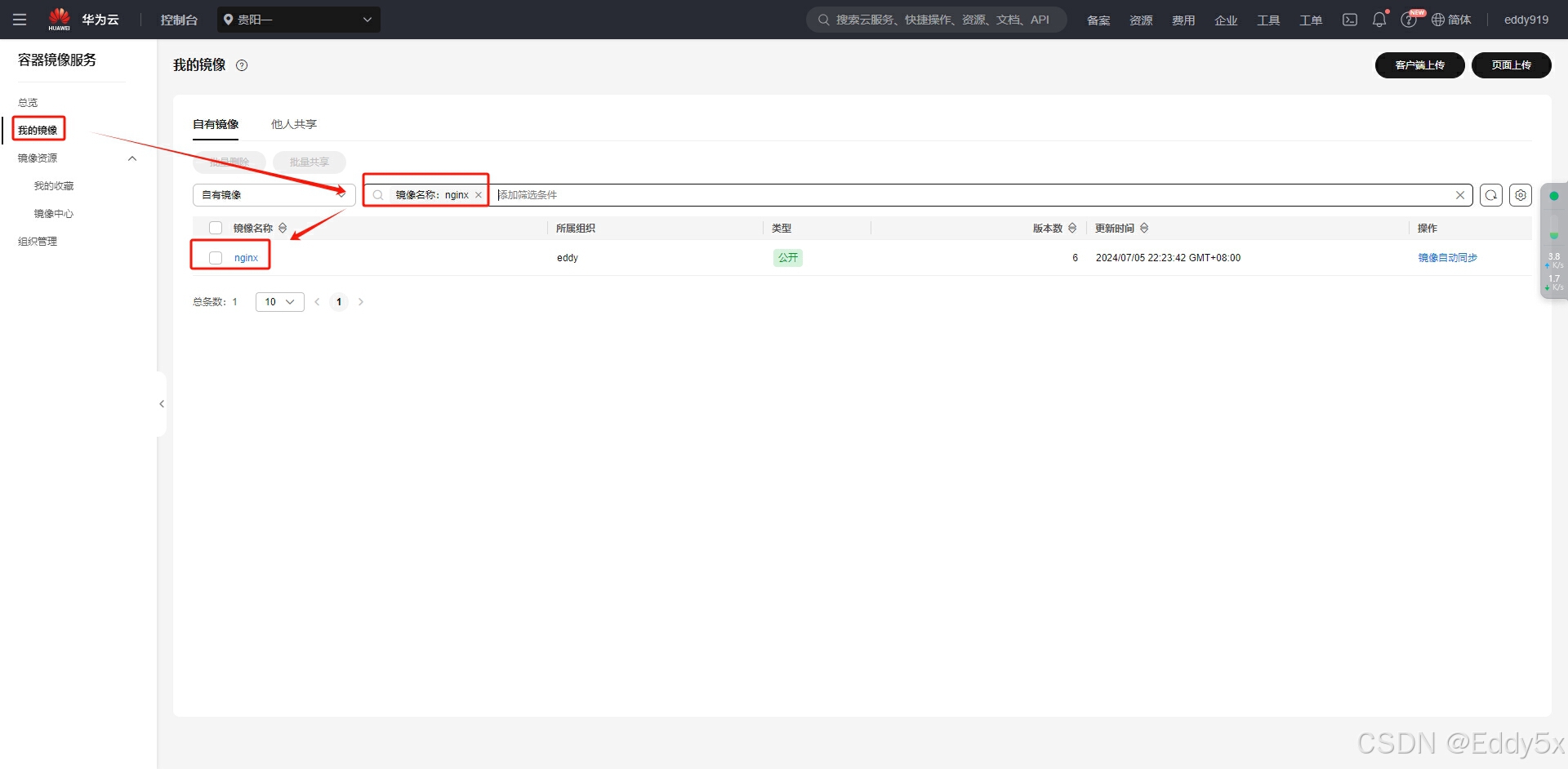Select 我的镜像 in the sidebar
Image resolution: width=1568 pixels, height=769 pixels.
coord(38,131)
